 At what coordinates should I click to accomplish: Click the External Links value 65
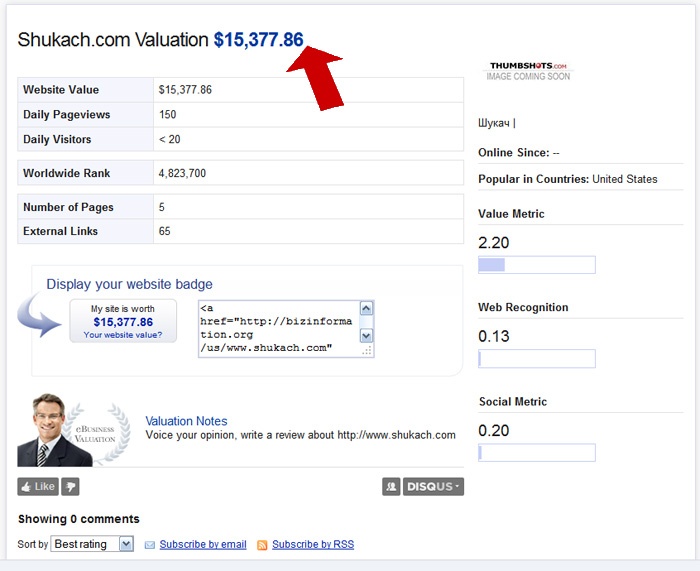(x=164, y=231)
